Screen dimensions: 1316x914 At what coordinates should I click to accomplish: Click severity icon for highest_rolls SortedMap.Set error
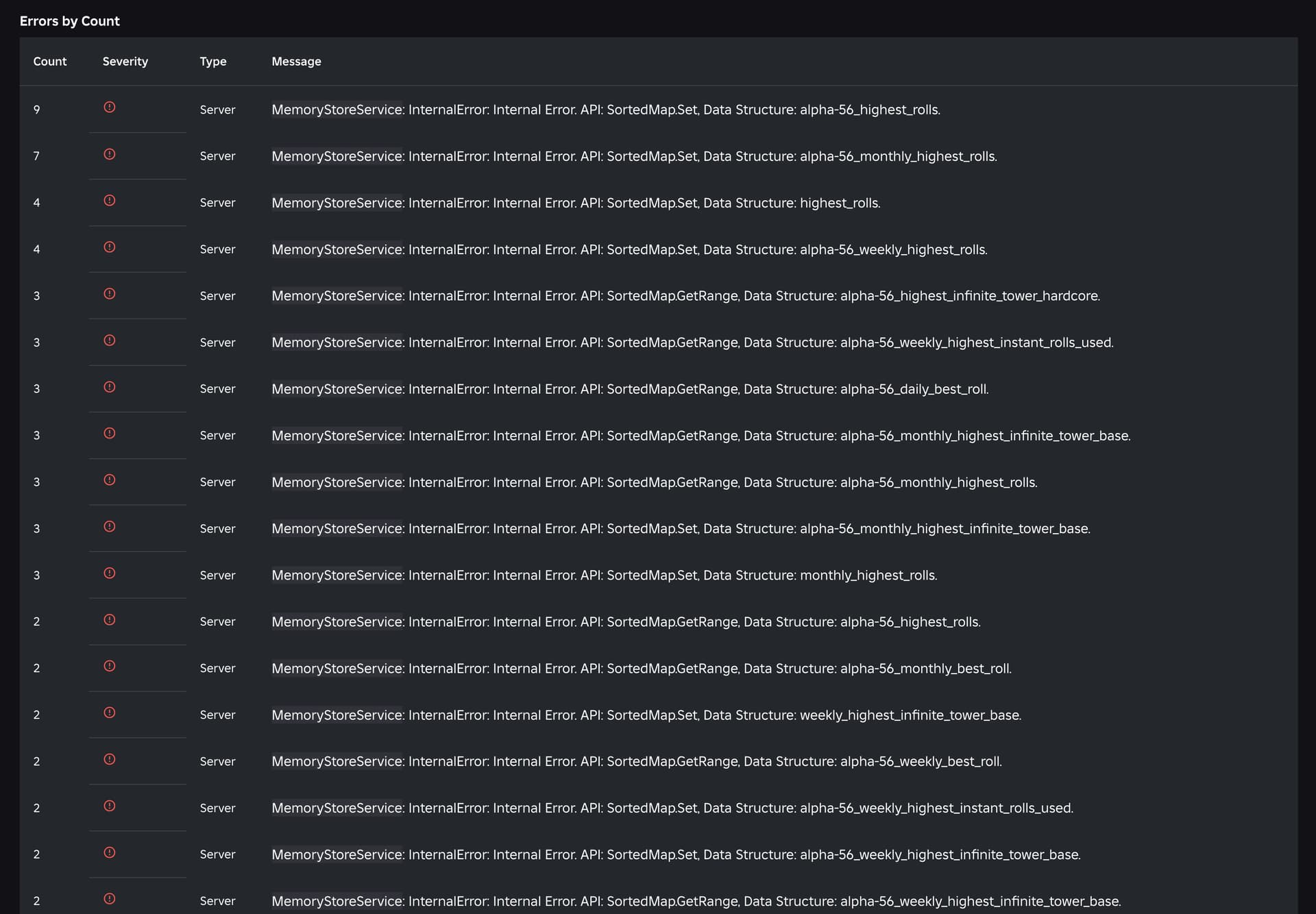coord(109,201)
